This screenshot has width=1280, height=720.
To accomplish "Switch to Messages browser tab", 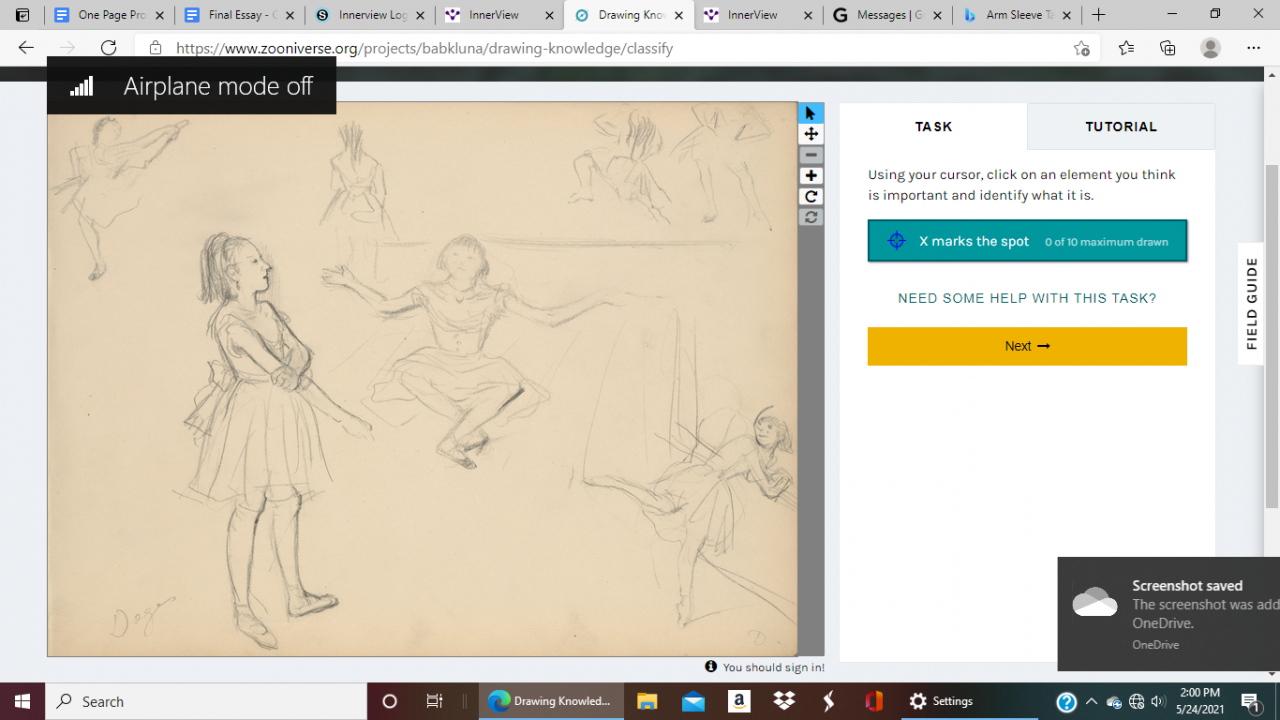I will 888,15.
